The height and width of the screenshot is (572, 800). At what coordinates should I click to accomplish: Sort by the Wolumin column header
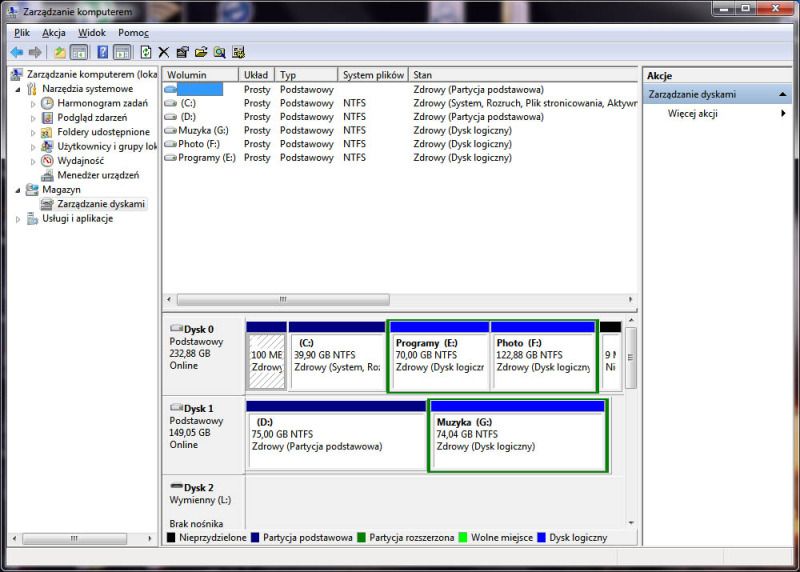[201, 75]
